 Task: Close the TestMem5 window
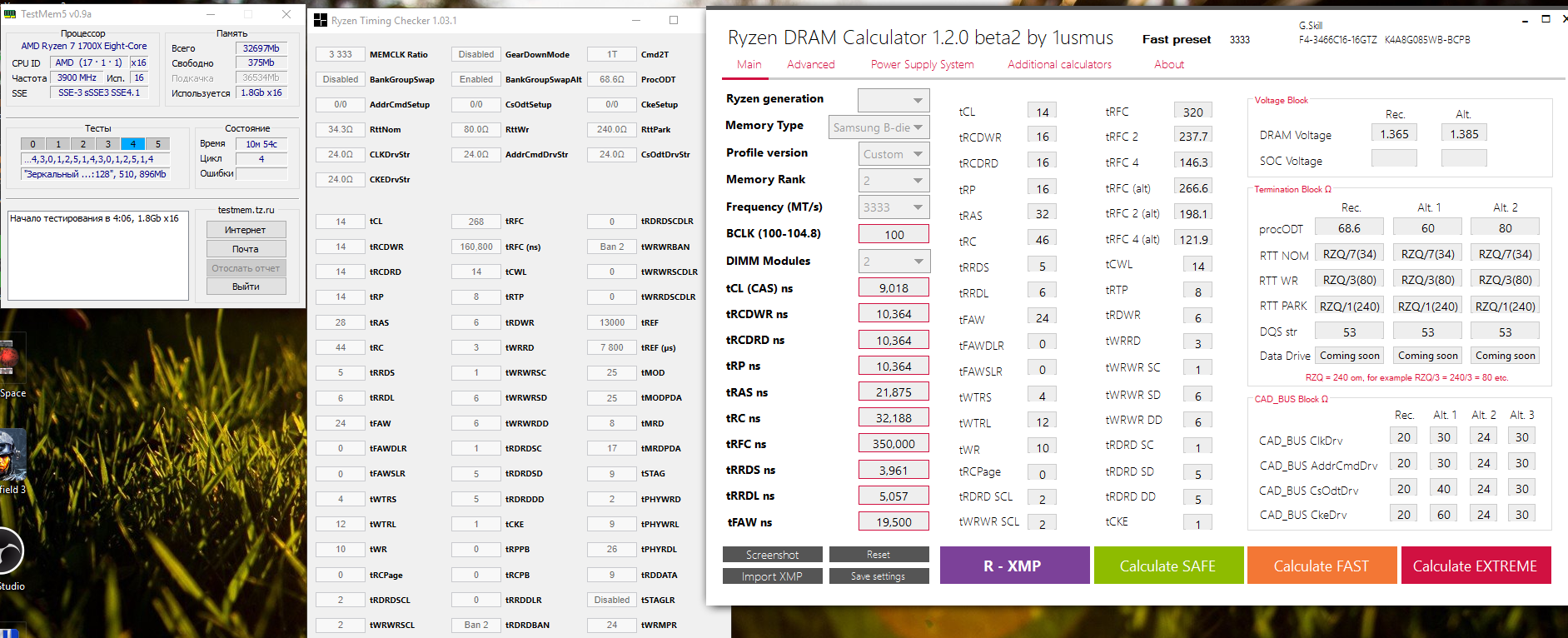point(286,14)
